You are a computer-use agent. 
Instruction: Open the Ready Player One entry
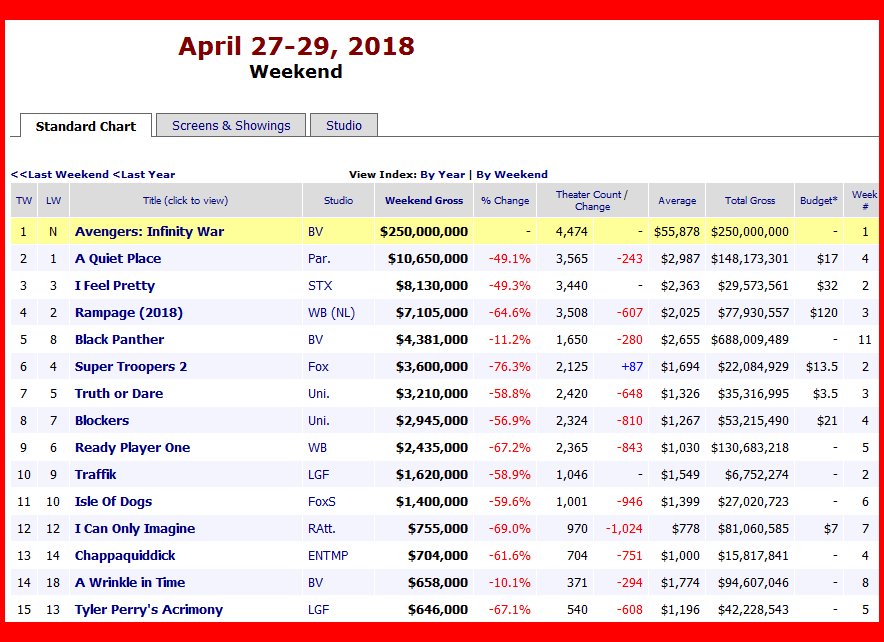click(x=132, y=448)
